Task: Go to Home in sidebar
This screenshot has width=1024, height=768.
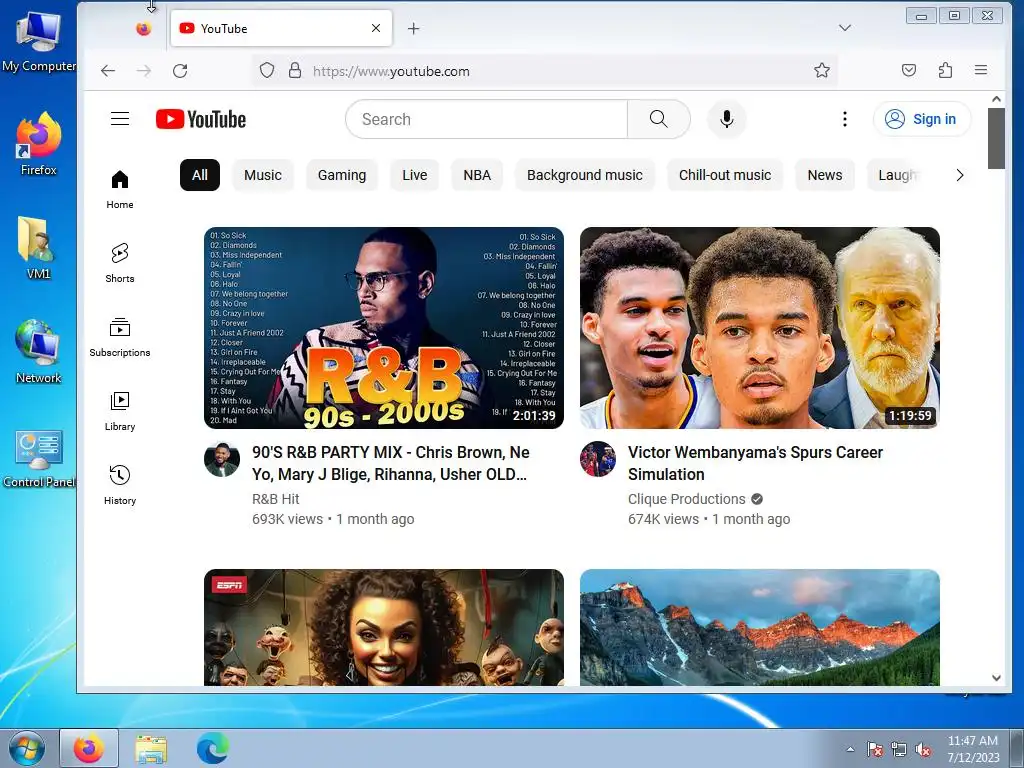Action: [120, 189]
